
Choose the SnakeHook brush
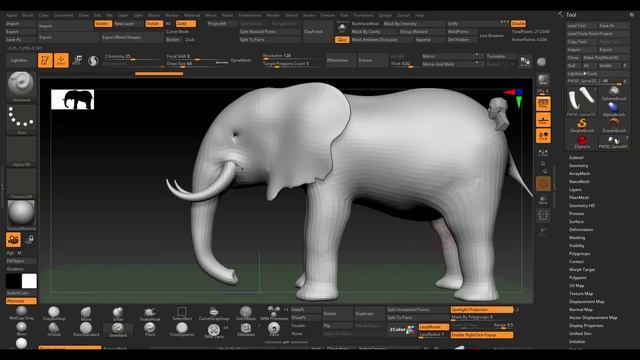pos(150,313)
